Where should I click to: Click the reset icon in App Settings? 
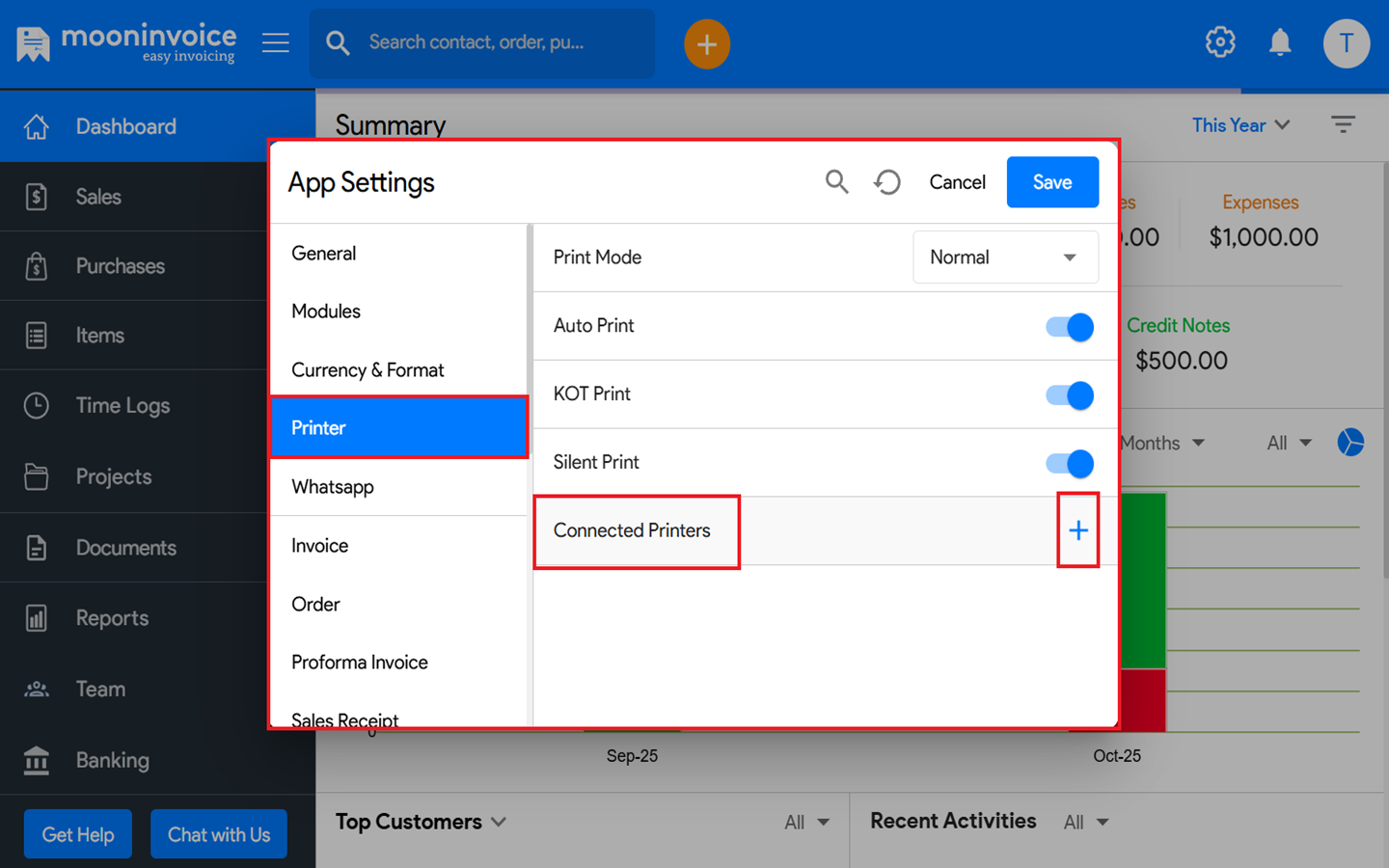887,181
